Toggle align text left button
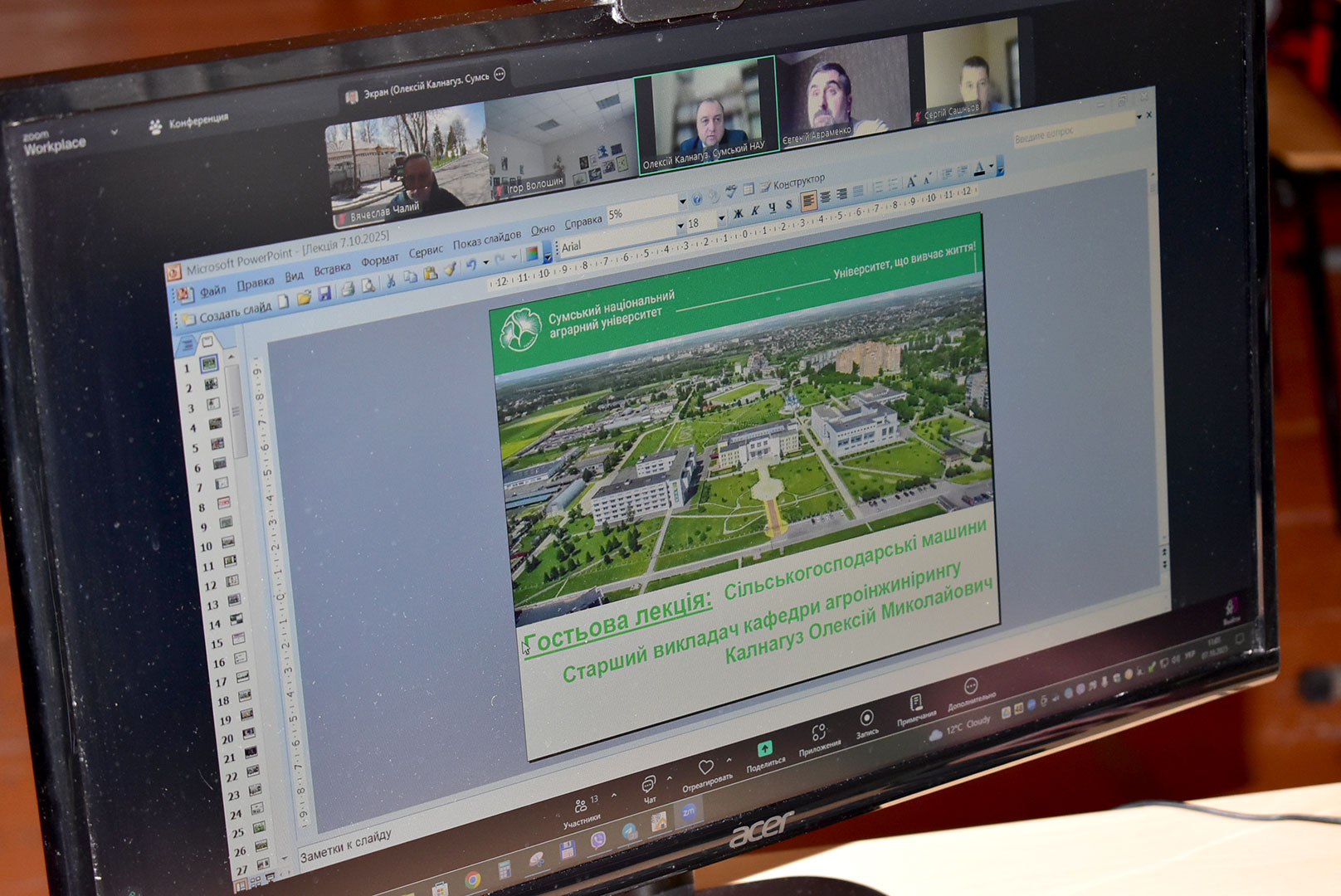The image size is (1341, 896). [x=808, y=201]
